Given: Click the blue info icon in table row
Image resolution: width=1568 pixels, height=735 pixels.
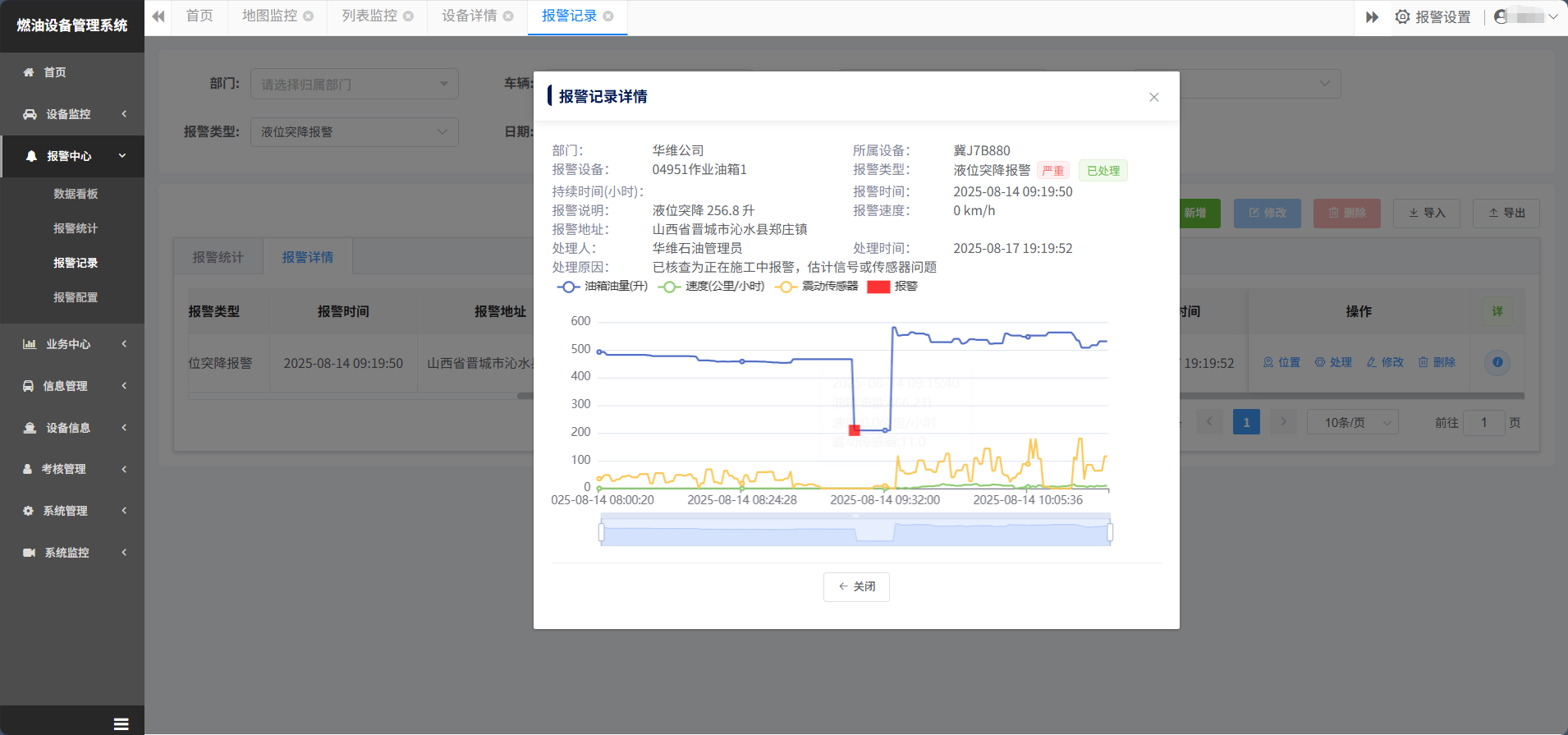Looking at the screenshot, I should pos(1497,362).
